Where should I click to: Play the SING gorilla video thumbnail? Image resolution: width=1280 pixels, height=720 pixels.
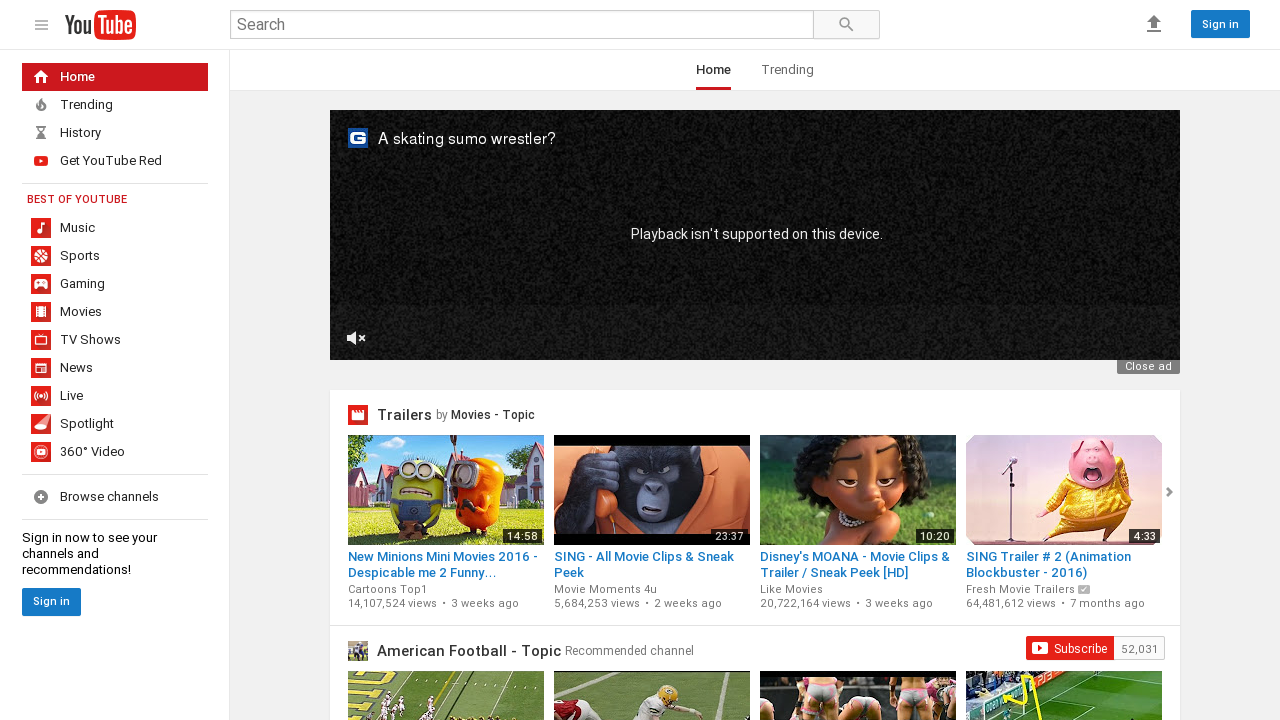[x=652, y=490]
